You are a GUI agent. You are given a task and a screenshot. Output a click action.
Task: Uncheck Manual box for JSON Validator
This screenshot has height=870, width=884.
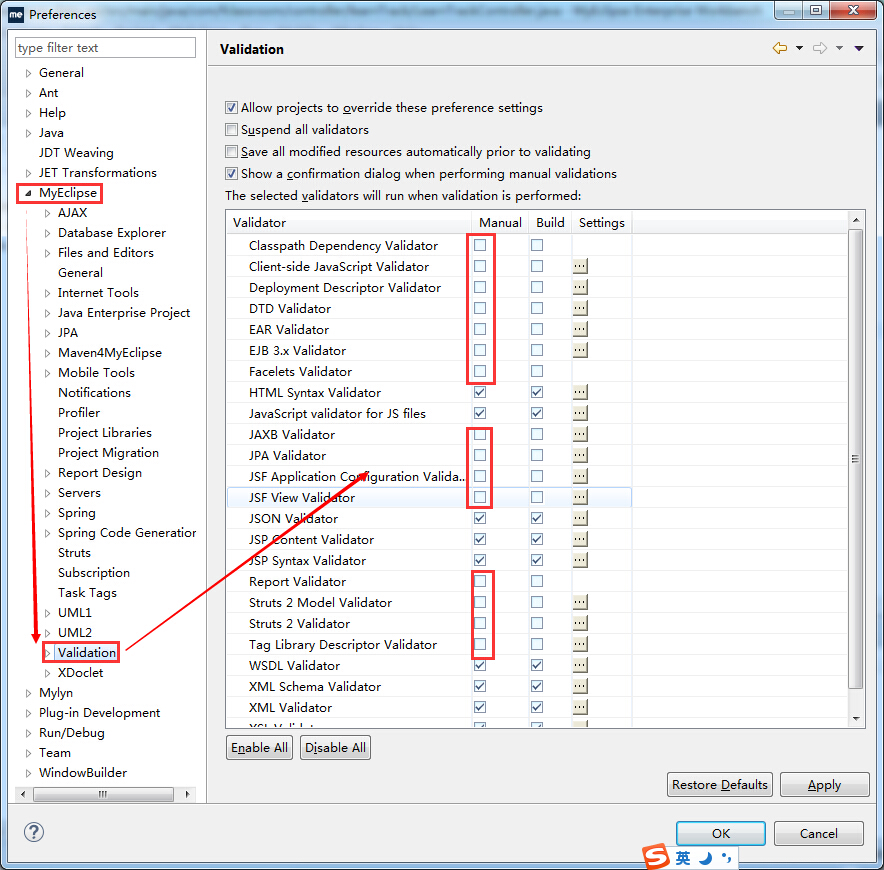coord(480,518)
